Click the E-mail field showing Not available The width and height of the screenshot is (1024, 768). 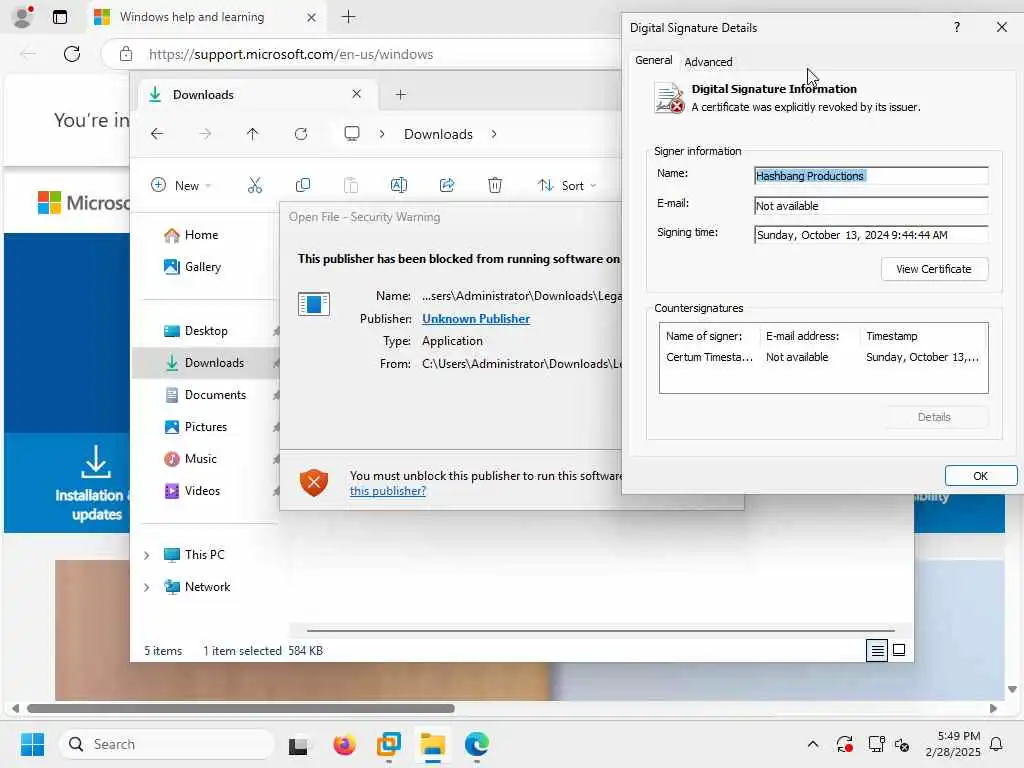tap(871, 206)
